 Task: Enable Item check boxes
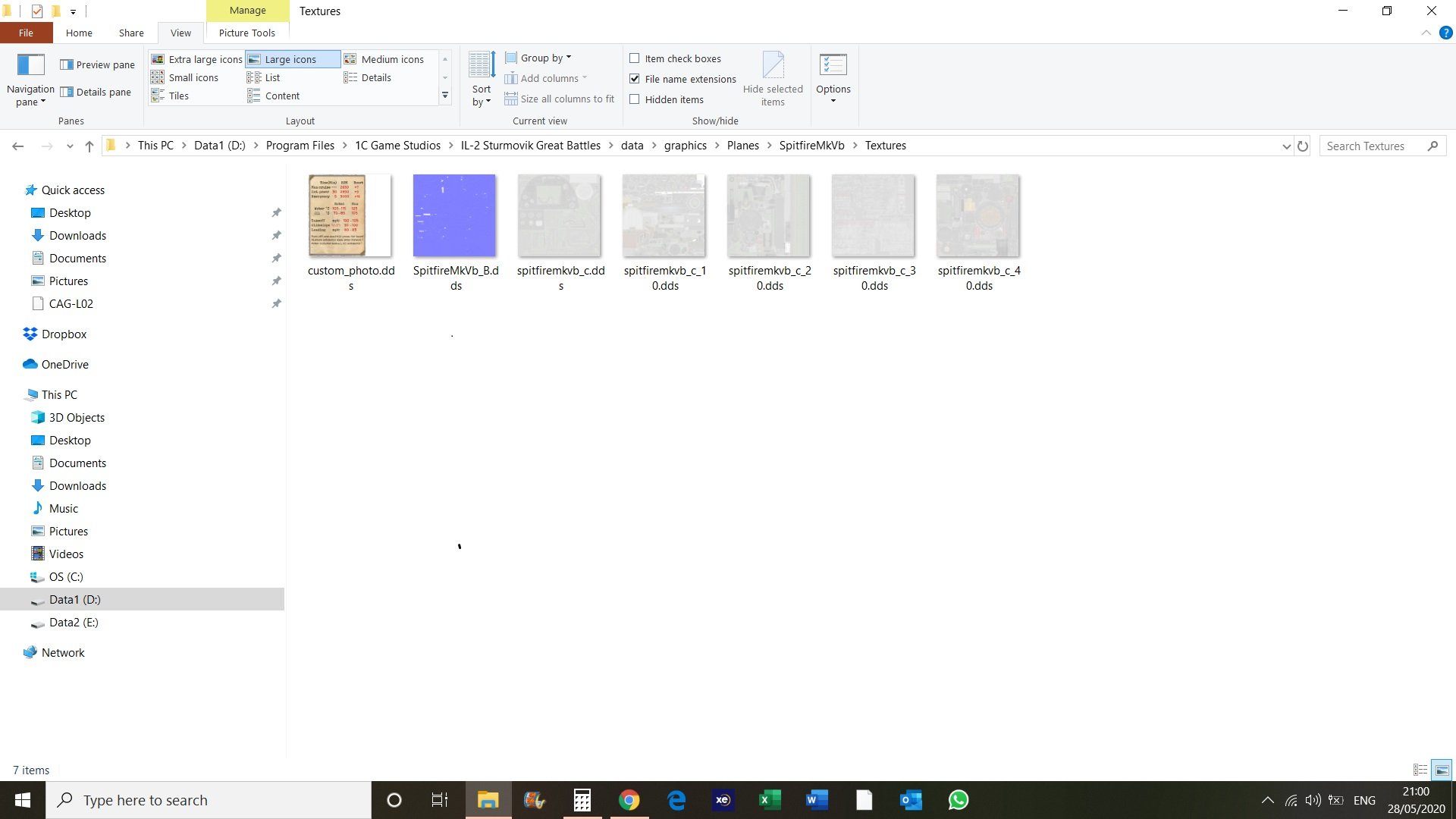[635, 58]
